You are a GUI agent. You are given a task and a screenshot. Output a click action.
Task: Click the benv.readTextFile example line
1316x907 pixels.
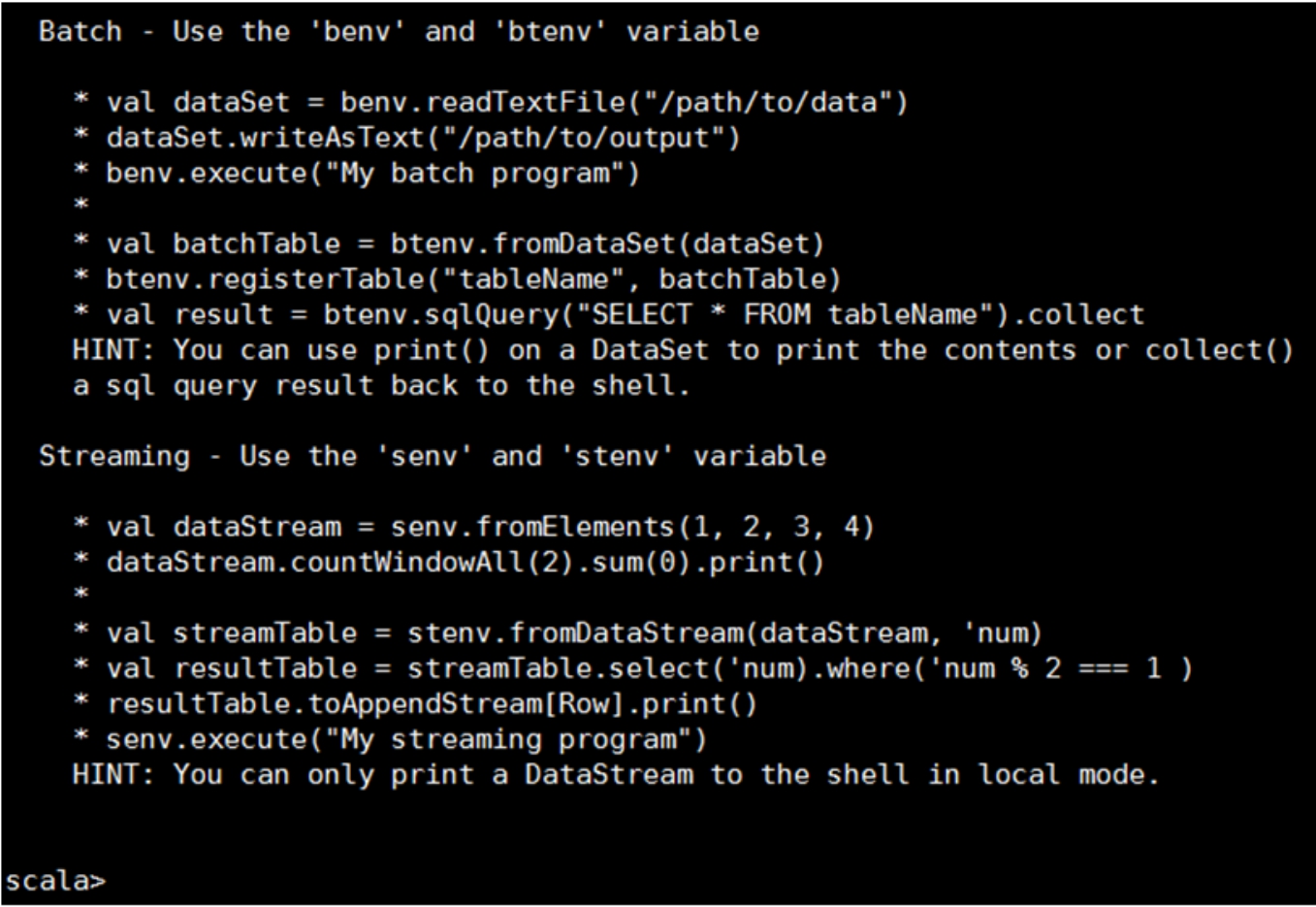click(x=506, y=102)
